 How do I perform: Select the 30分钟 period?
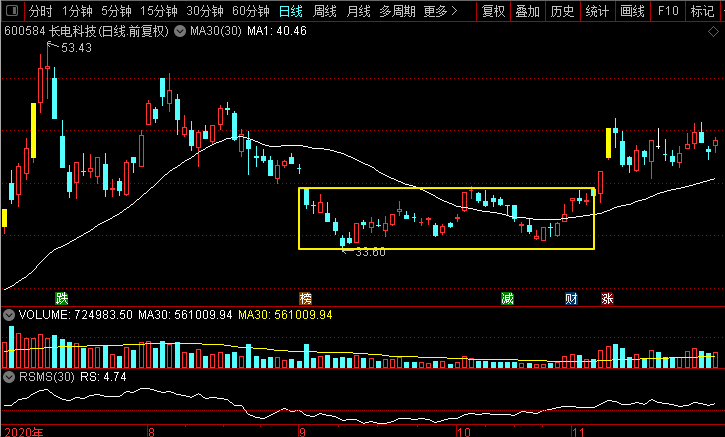pos(205,11)
